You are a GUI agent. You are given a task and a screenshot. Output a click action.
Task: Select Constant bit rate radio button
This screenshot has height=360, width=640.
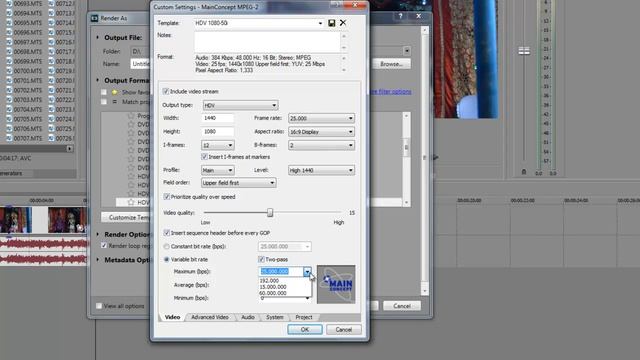tap(167, 247)
